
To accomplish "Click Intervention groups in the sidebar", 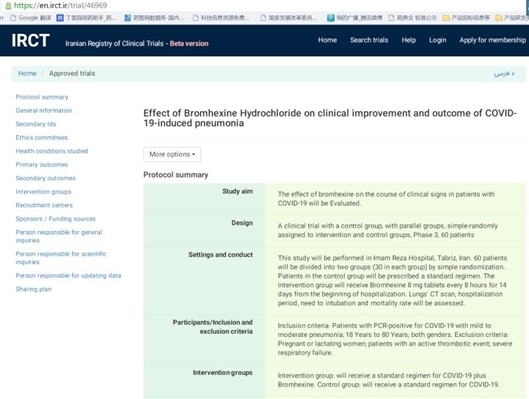I will [x=43, y=192].
